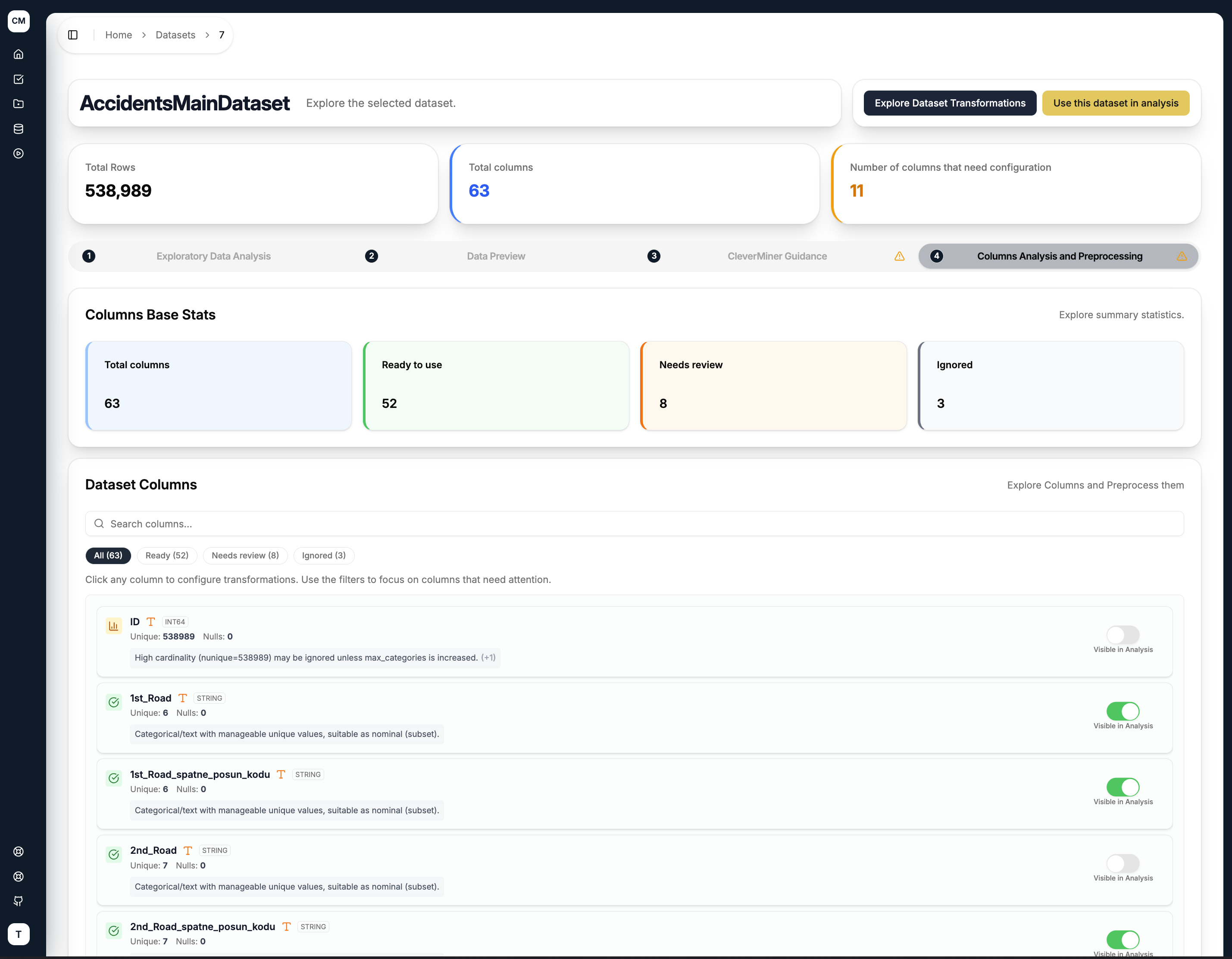Image resolution: width=1232 pixels, height=959 pixels.
Task: Click the type icon next to 1st_Road
Action: (x=183, y=698)
